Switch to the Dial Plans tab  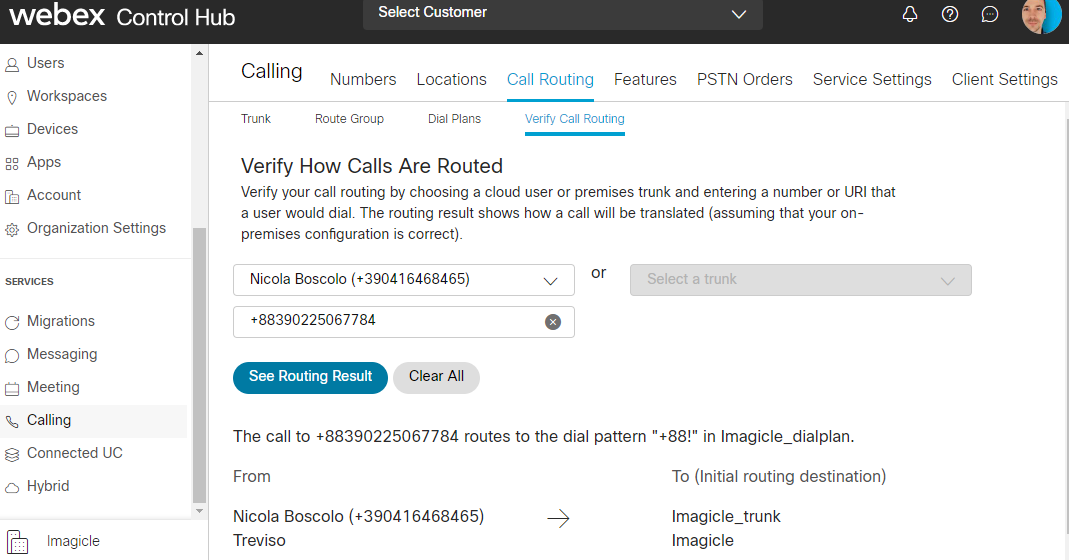pos(454,119)
